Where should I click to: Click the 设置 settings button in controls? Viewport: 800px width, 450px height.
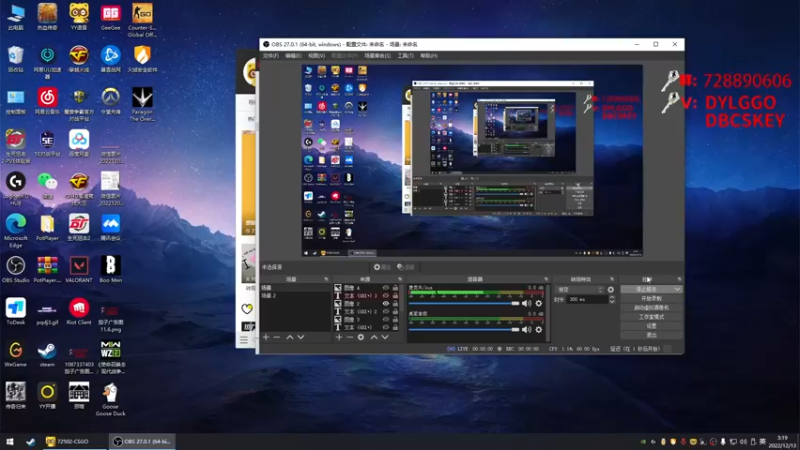pos(652,326)
